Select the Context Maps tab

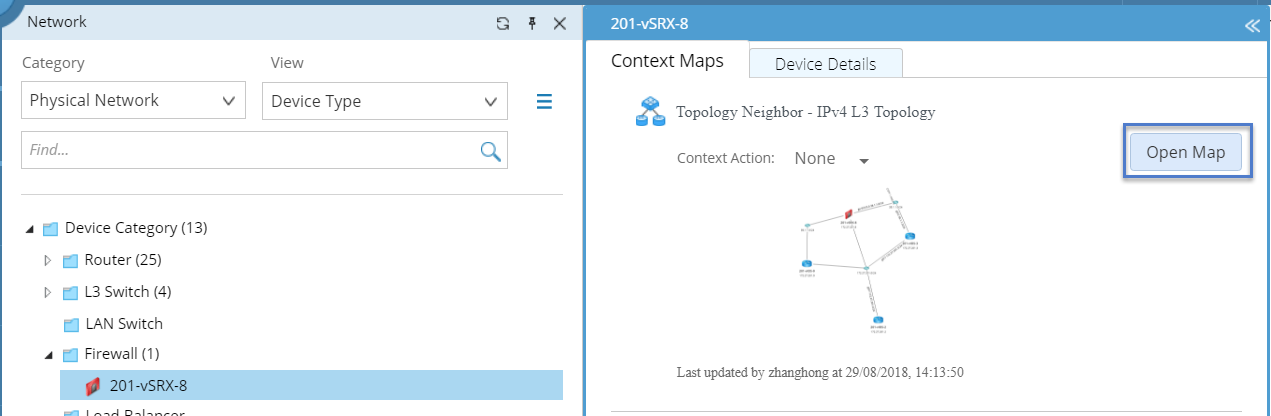pyautogui.click(x=667, y=61)
